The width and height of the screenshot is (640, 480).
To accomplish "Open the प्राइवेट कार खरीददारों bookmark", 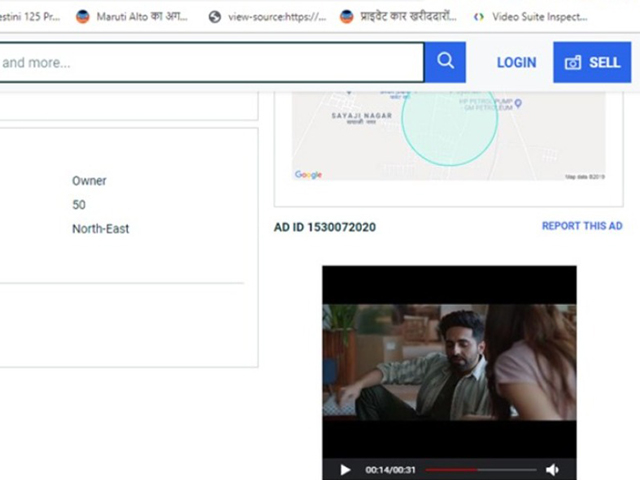I will pyautogui.click(x=398, y=17).
